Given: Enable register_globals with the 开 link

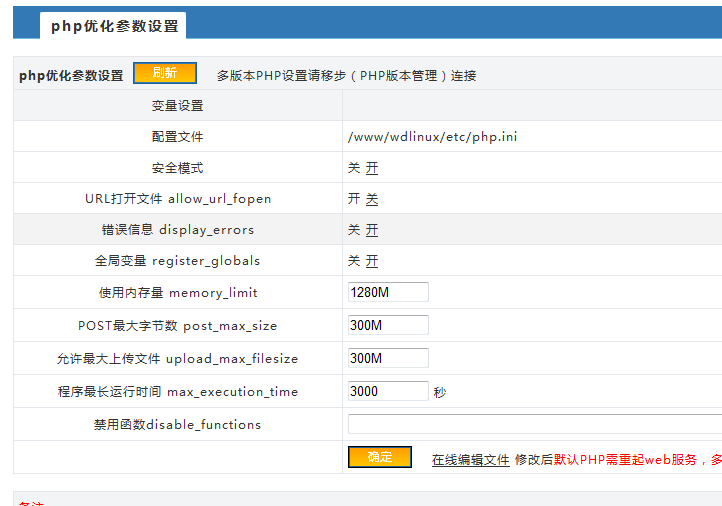Looking at the screenshot, I should pos(372,261).
